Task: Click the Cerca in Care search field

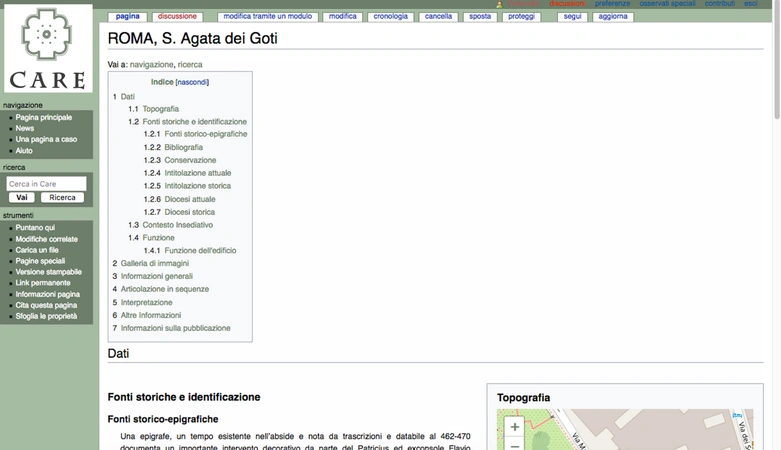Action: [x=46, y=184]
